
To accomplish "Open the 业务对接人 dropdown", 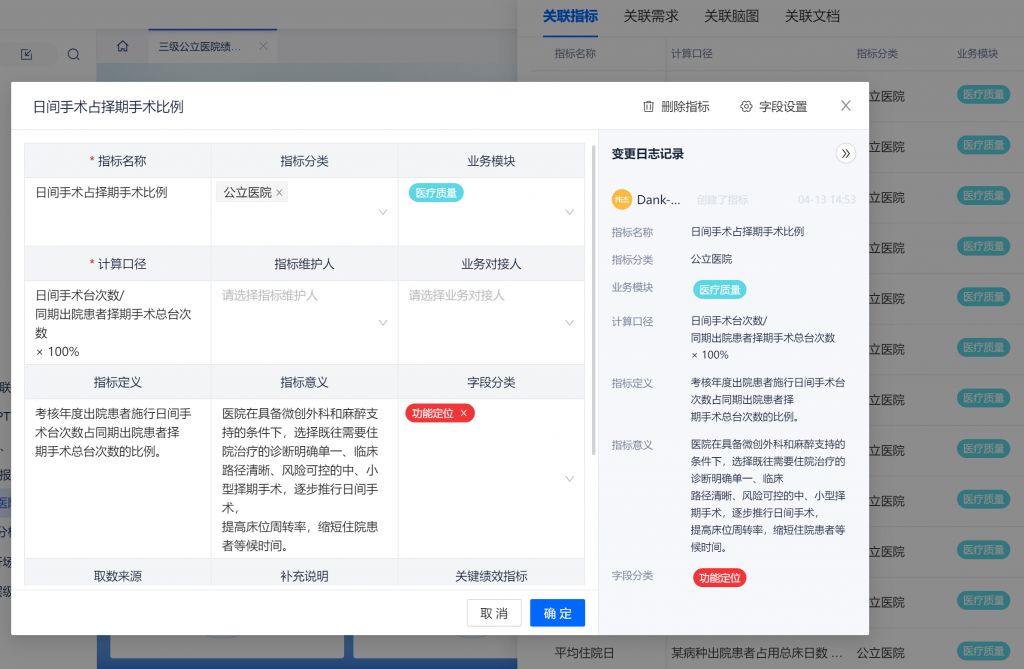I will tap(569, 323).
